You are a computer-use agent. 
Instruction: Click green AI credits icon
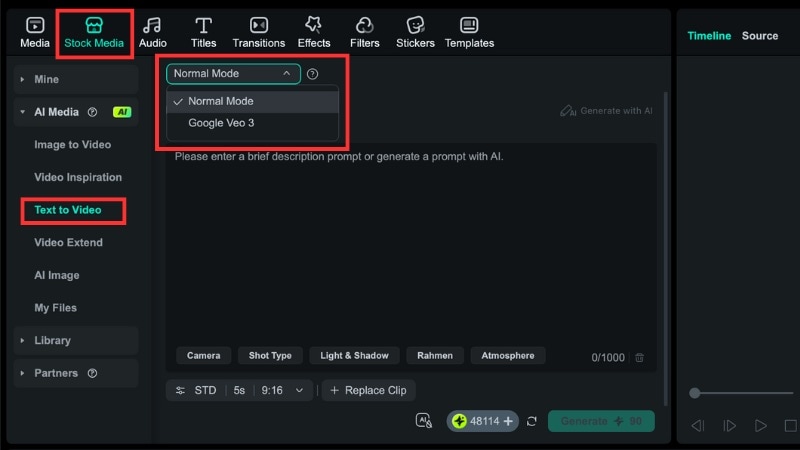tap(459, 421)
